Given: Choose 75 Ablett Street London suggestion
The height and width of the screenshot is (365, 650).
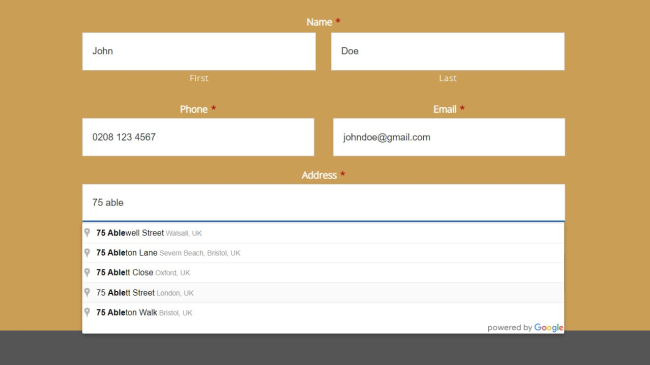Looking at the screenshot, I should (x=323, y=293).
